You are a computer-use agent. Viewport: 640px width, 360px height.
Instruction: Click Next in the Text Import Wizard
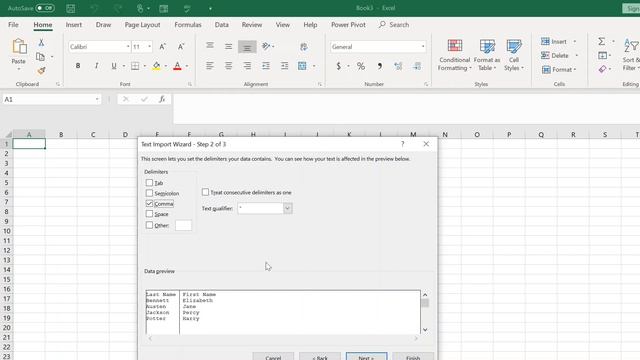[366, 357]
